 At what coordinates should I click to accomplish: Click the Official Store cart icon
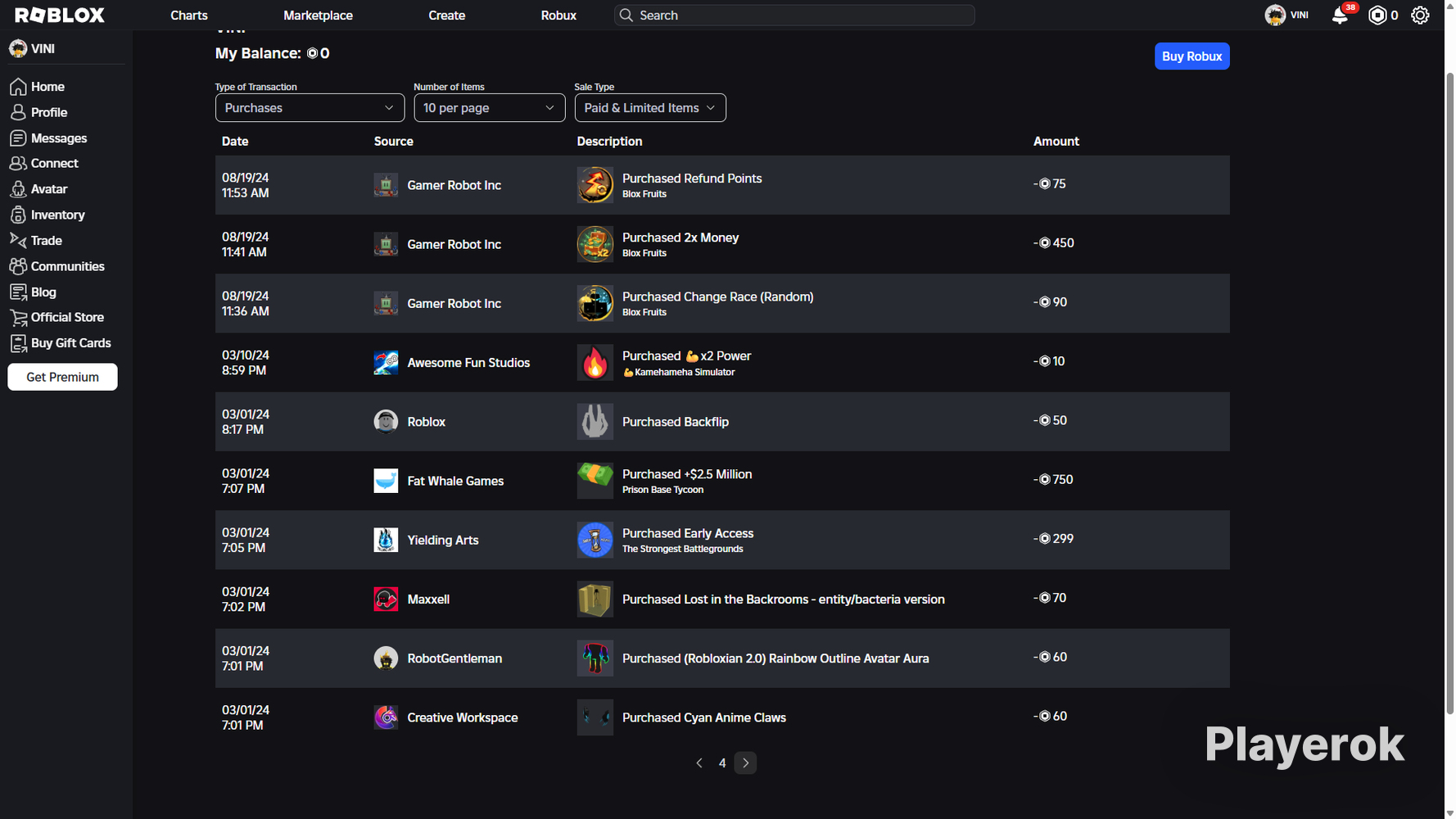coord(18,318)
